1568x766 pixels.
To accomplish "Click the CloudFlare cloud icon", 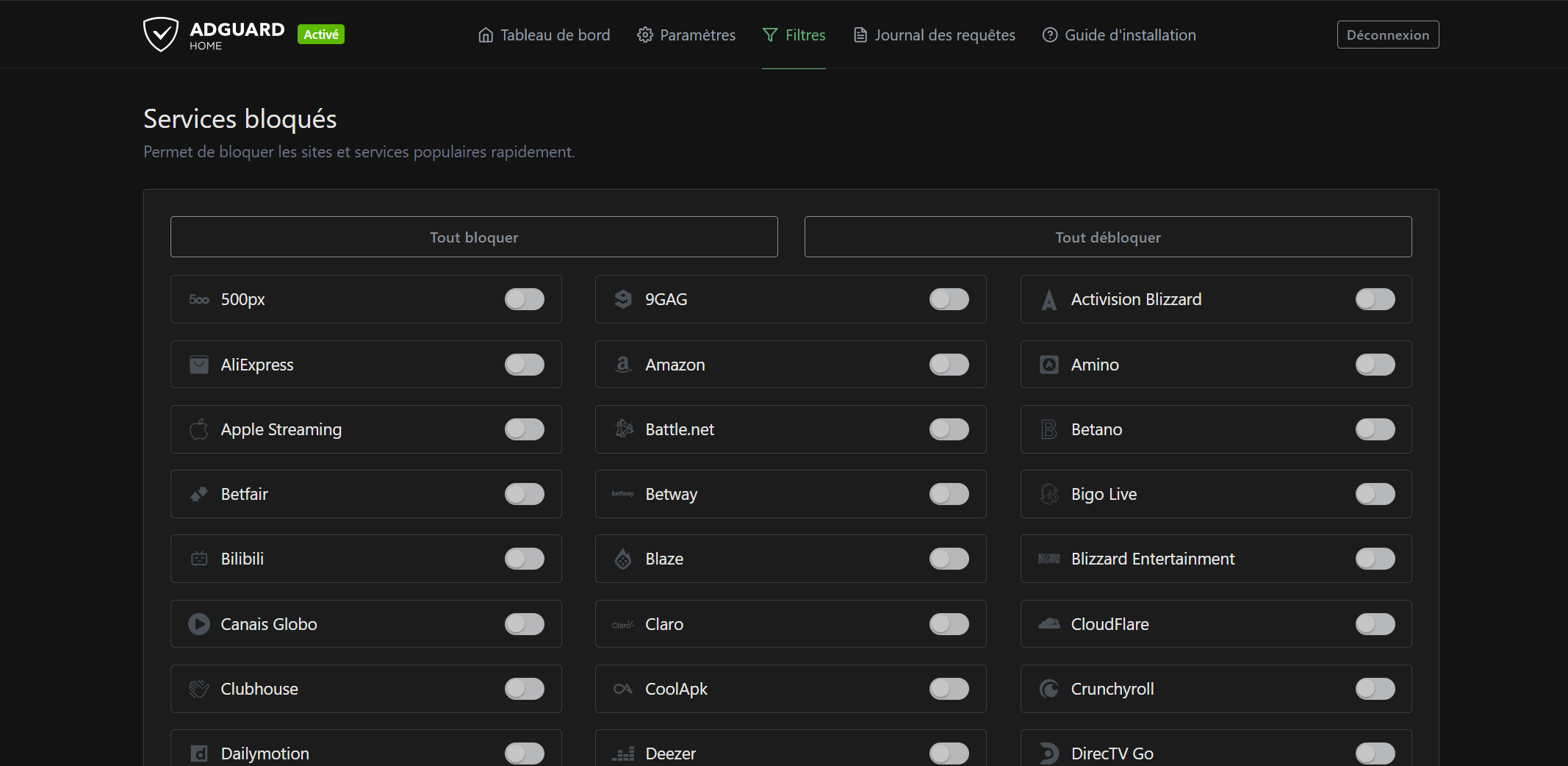I will click(x=1049, y=624).
